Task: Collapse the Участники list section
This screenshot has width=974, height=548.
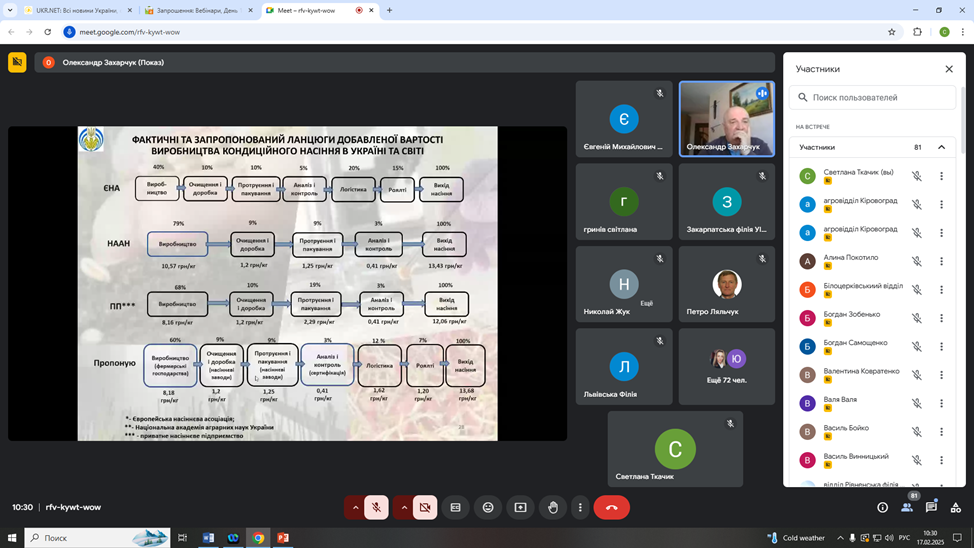Action: 941,147
